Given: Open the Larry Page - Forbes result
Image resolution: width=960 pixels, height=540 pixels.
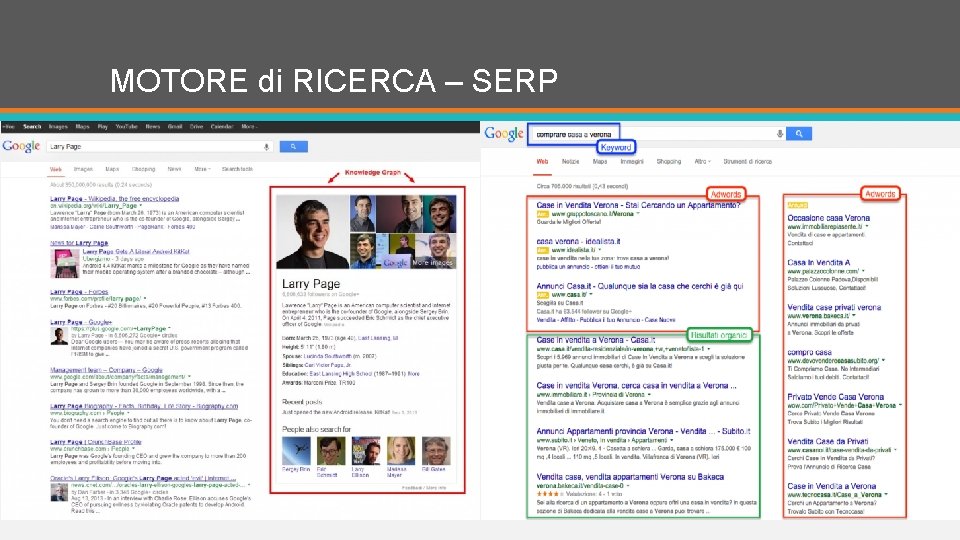Looking at the screenshot, I should [79, 292].
